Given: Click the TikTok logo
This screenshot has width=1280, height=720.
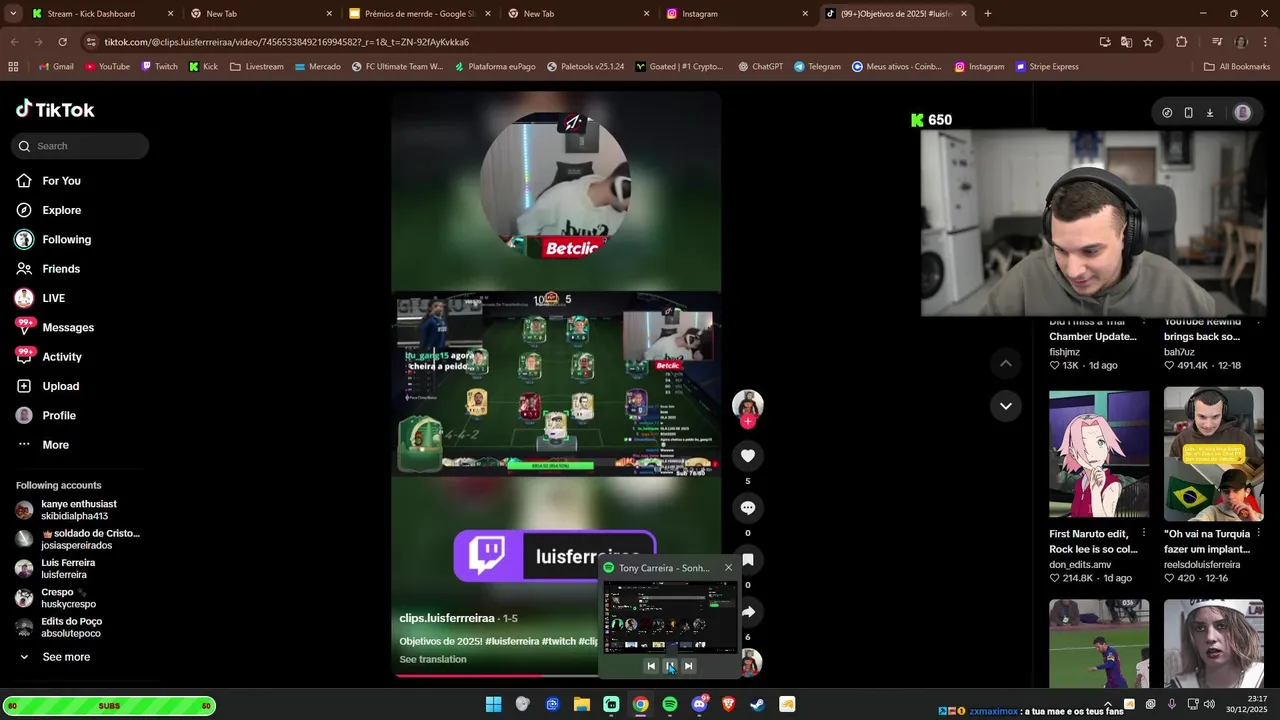Looking at the screenshot, I should click(55, 109).
